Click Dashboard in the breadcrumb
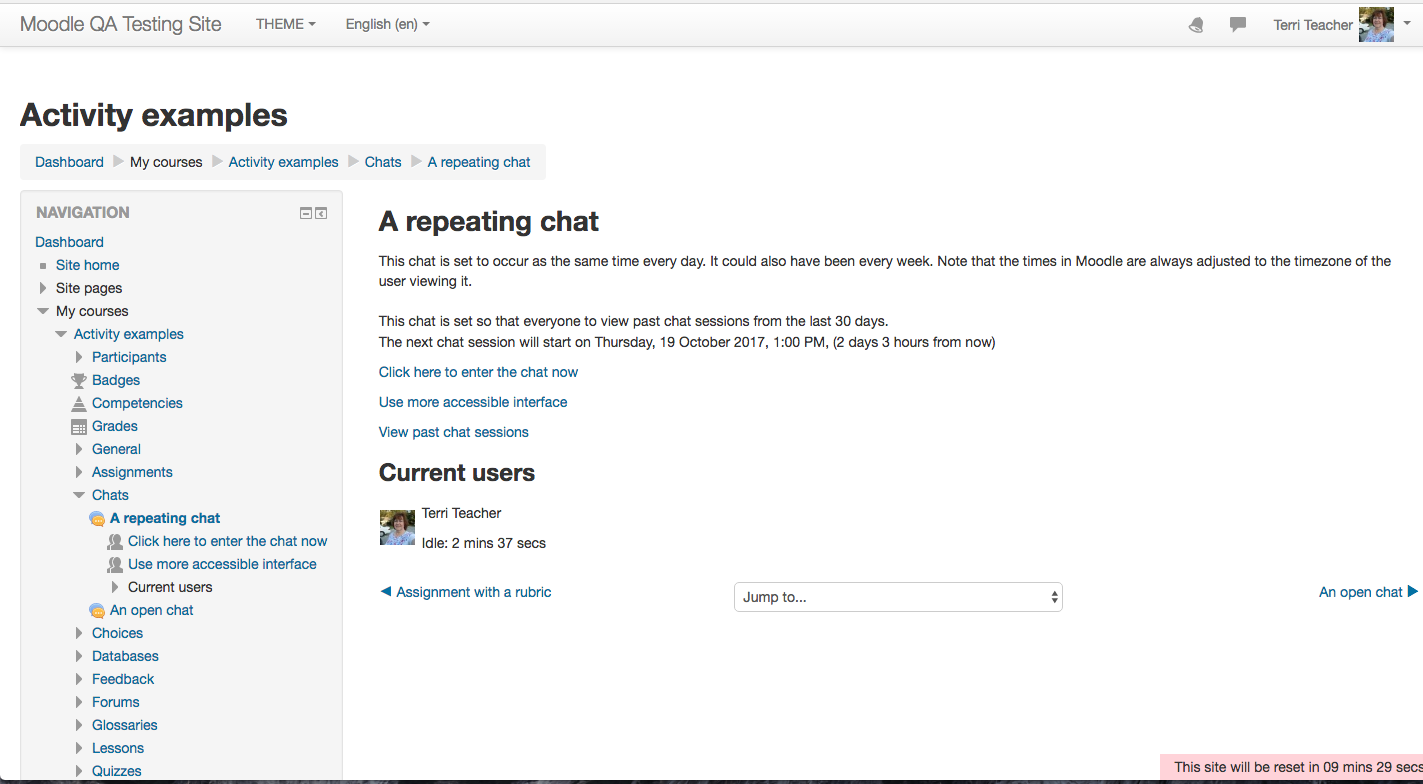 click(69, 162)
